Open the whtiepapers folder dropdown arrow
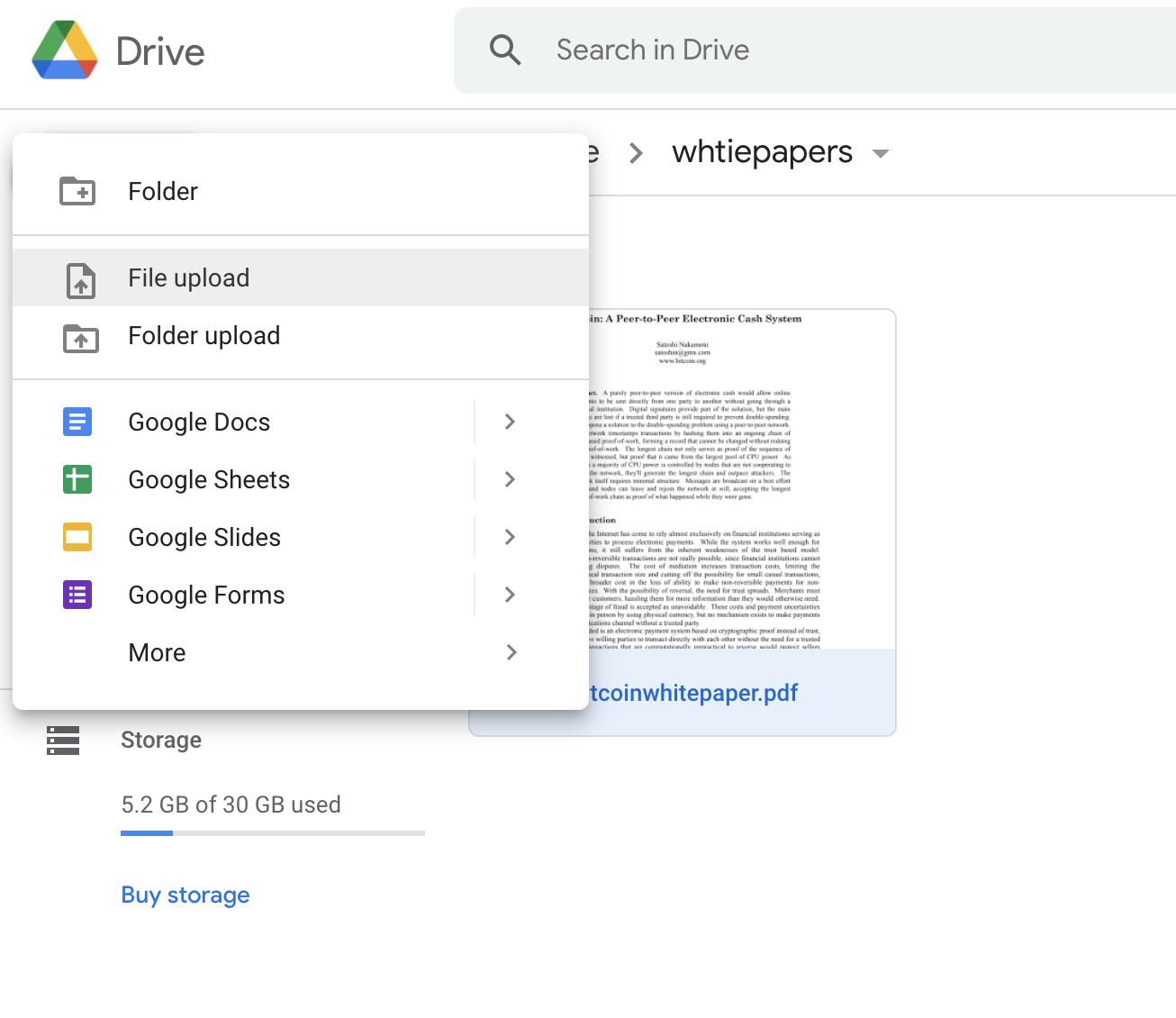Viewport: 1176px width, 1018px height. (881, 153)
